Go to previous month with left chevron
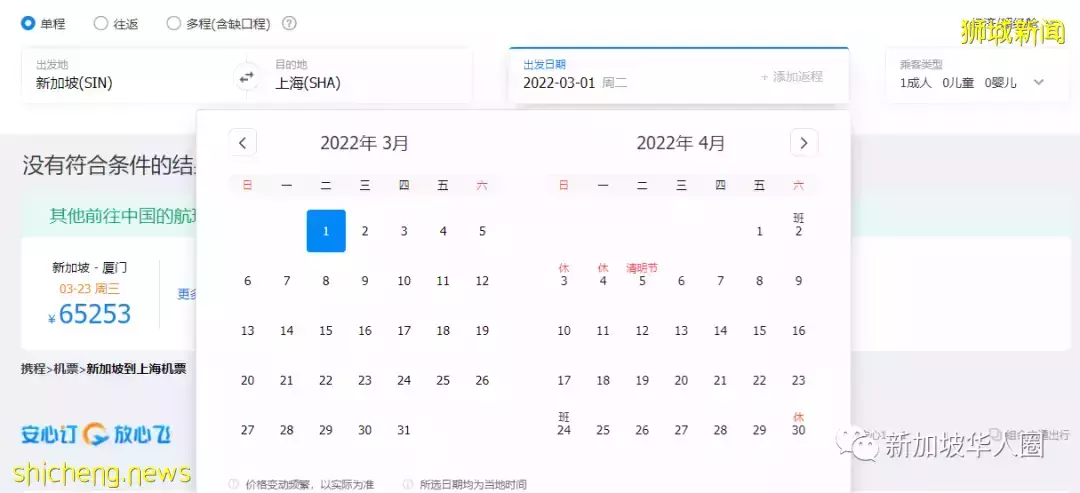This screenshot has height=493, width=1080. pyautogui.click(x=242, y=143)
